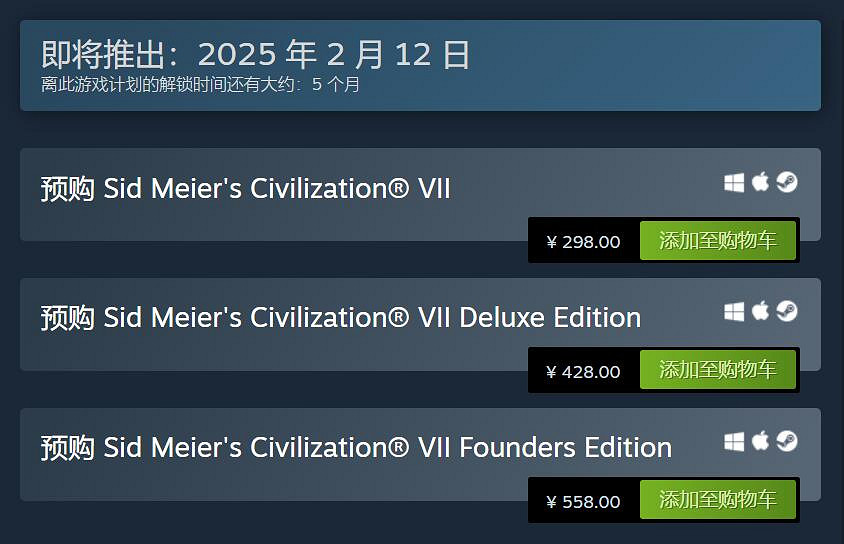Click the Civilization VII Deluxe Edition title
The height and width of the screenshot is (544, 844).
tap(340, 318)
